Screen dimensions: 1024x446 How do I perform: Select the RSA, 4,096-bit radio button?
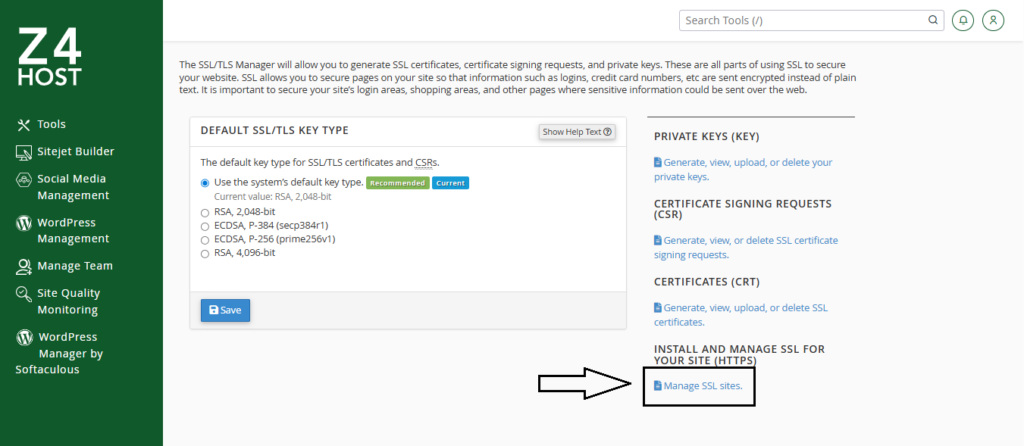point(205,253)
